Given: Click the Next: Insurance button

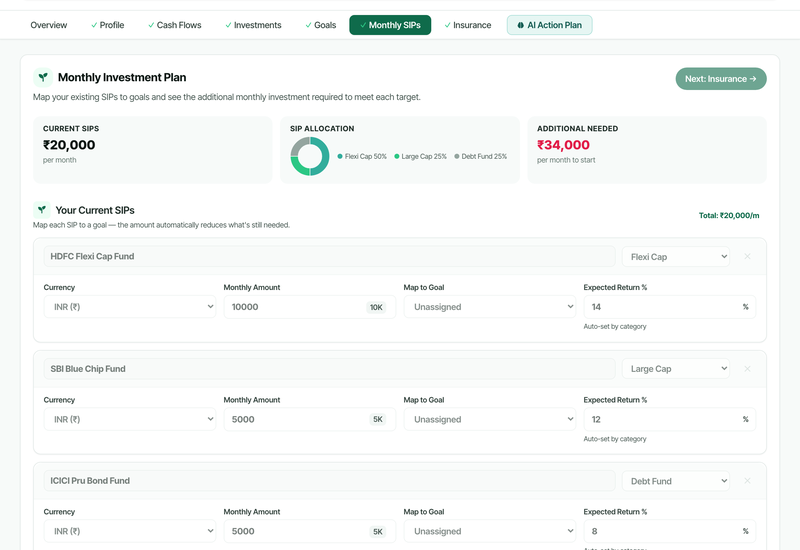Looking at the screenshot, I should [721, 79].
